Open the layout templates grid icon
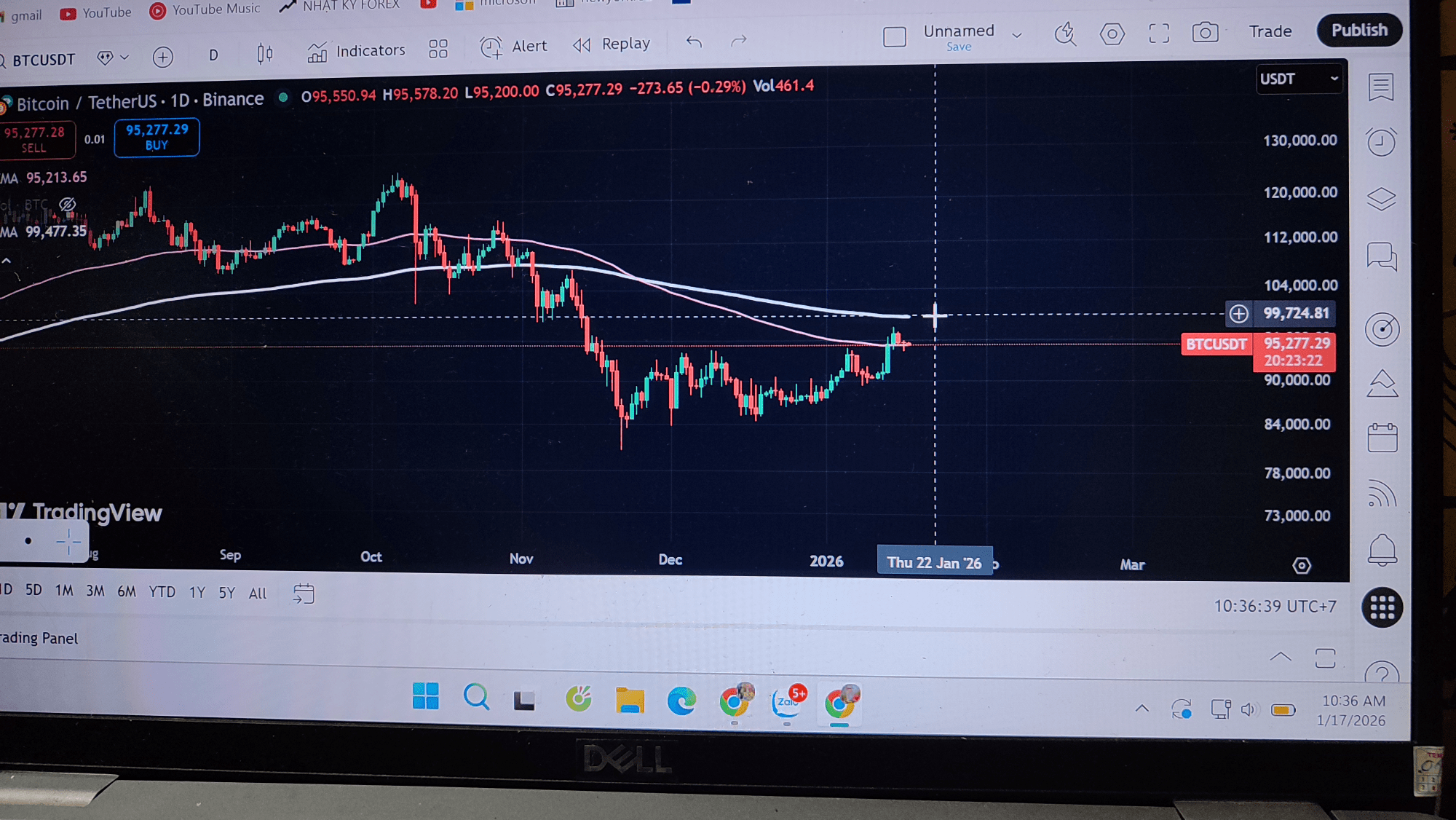 pyautogui.click(x=438, y=49)
